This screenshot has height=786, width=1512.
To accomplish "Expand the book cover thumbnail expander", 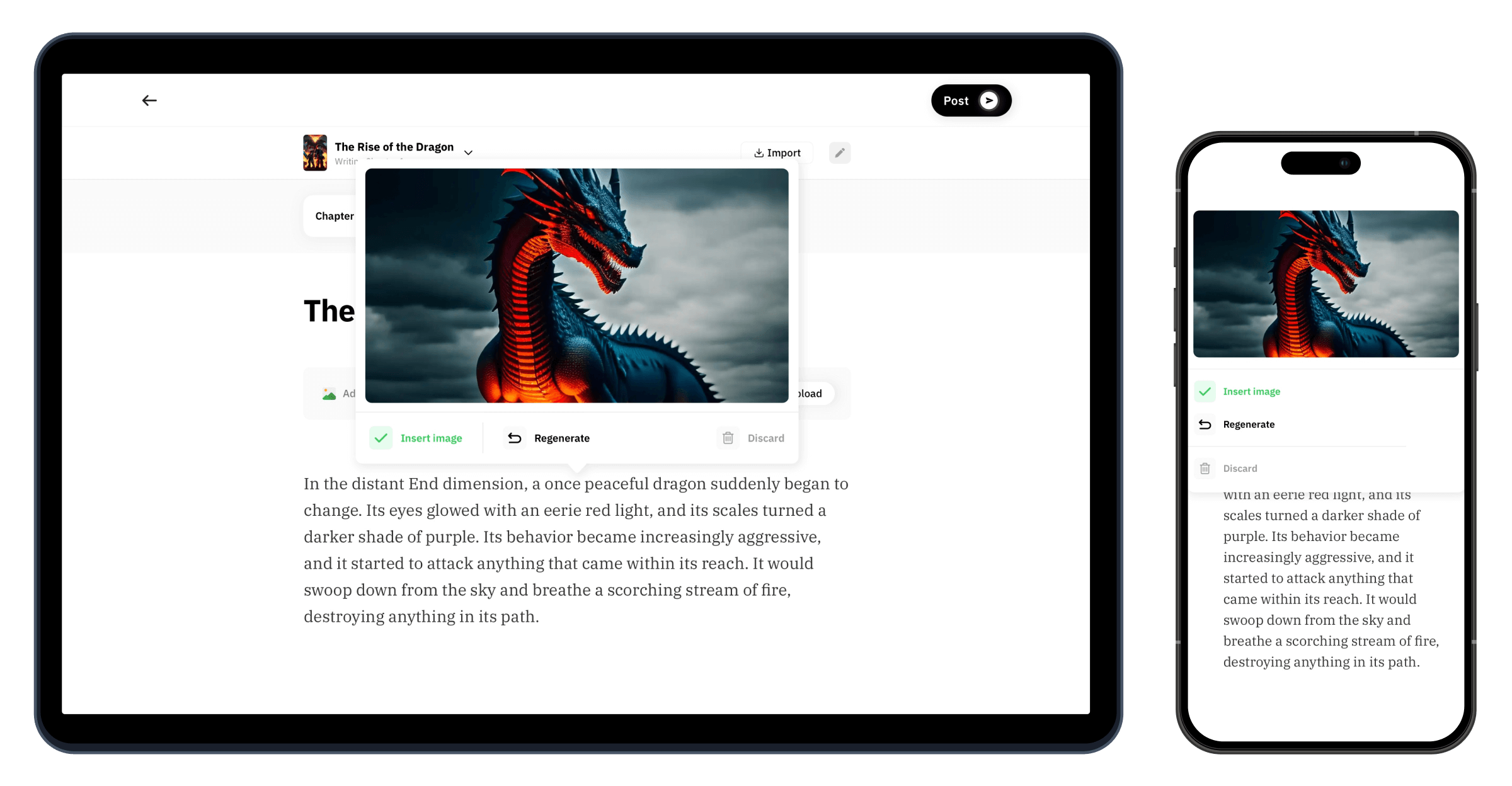I will pos(469,152).
